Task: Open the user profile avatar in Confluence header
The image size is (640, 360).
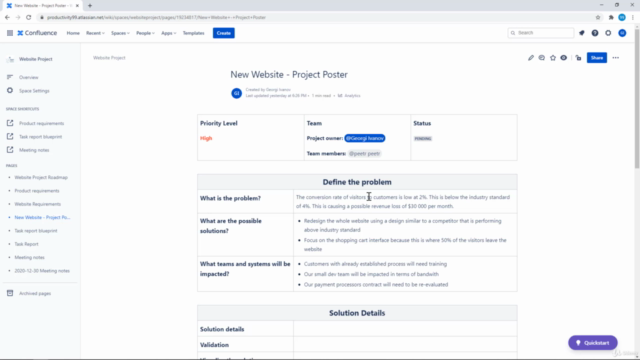Action: (x=622, y=33)
